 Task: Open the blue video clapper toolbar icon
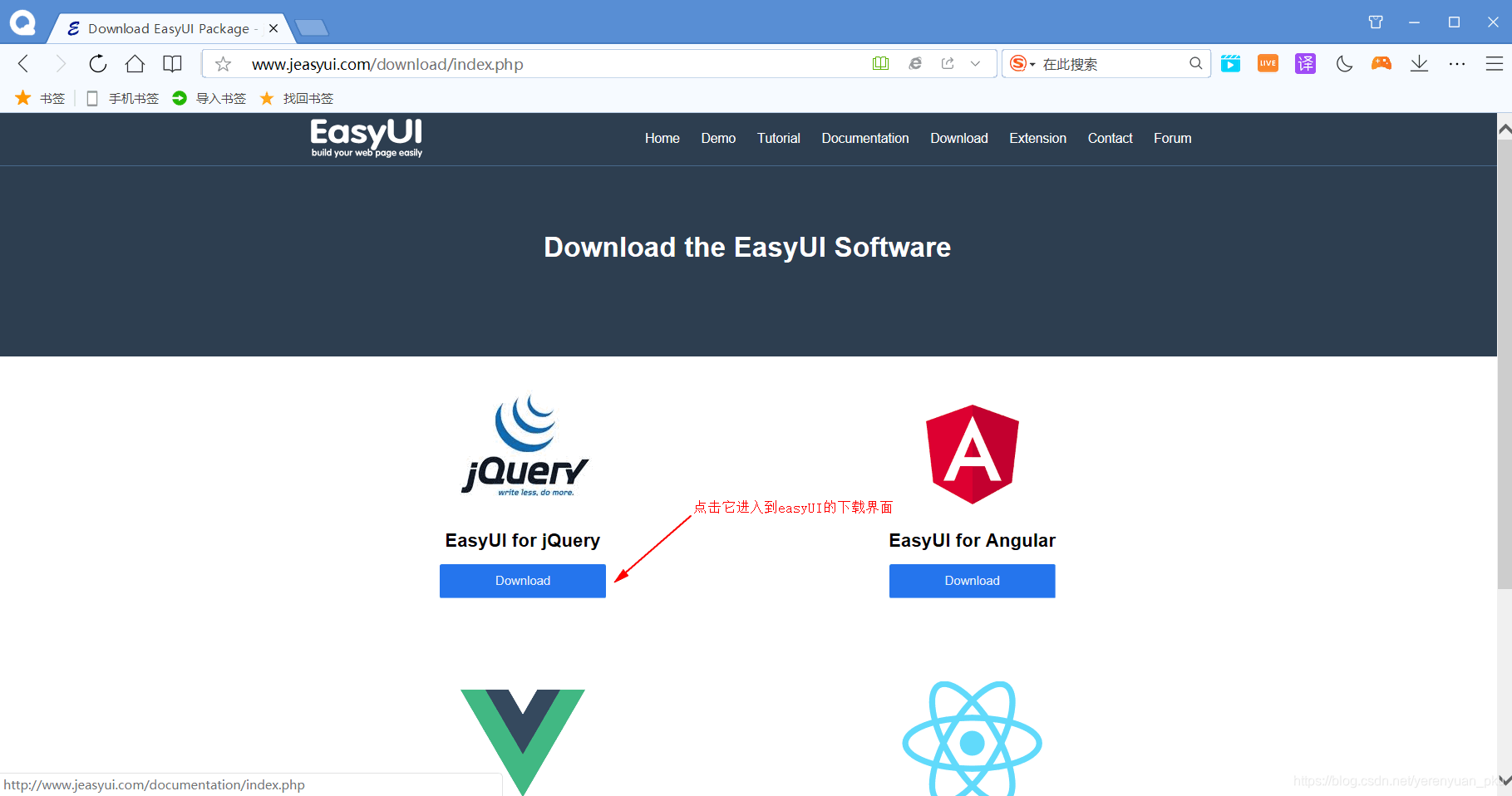(1231, 63)
